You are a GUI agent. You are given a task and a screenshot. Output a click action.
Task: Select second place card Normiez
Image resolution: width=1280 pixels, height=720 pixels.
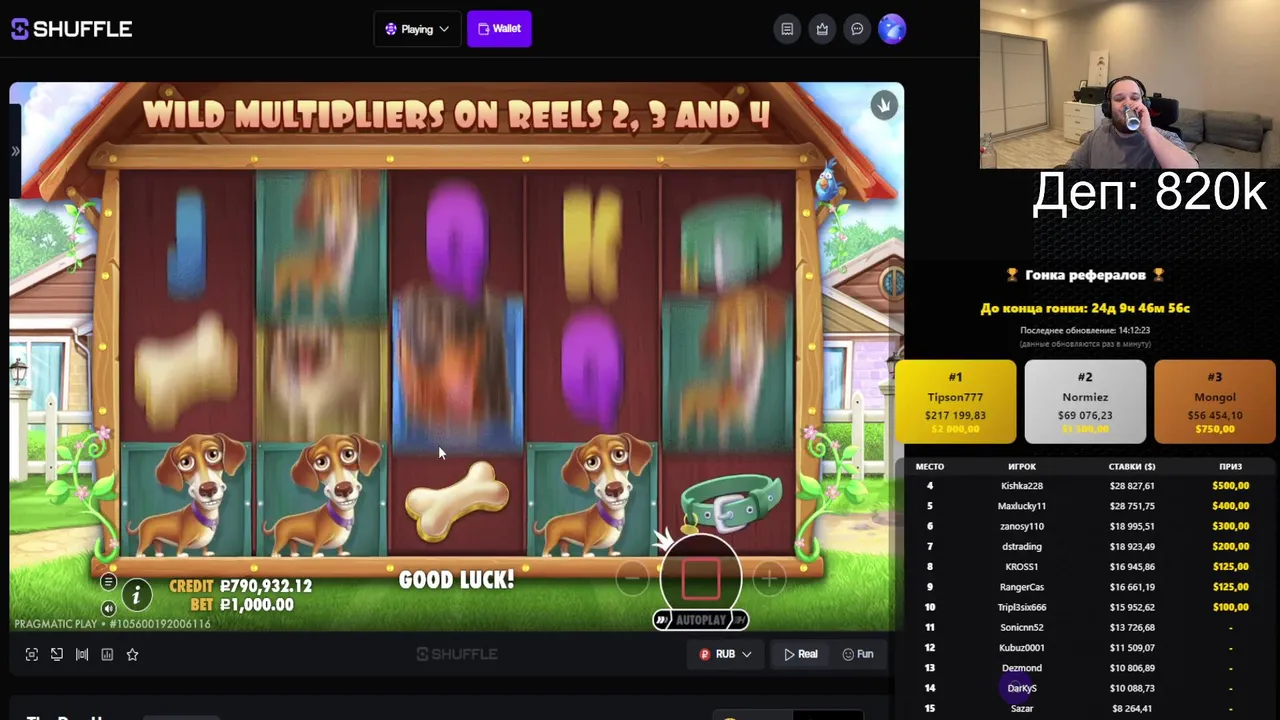click(x=1085, y=401)
